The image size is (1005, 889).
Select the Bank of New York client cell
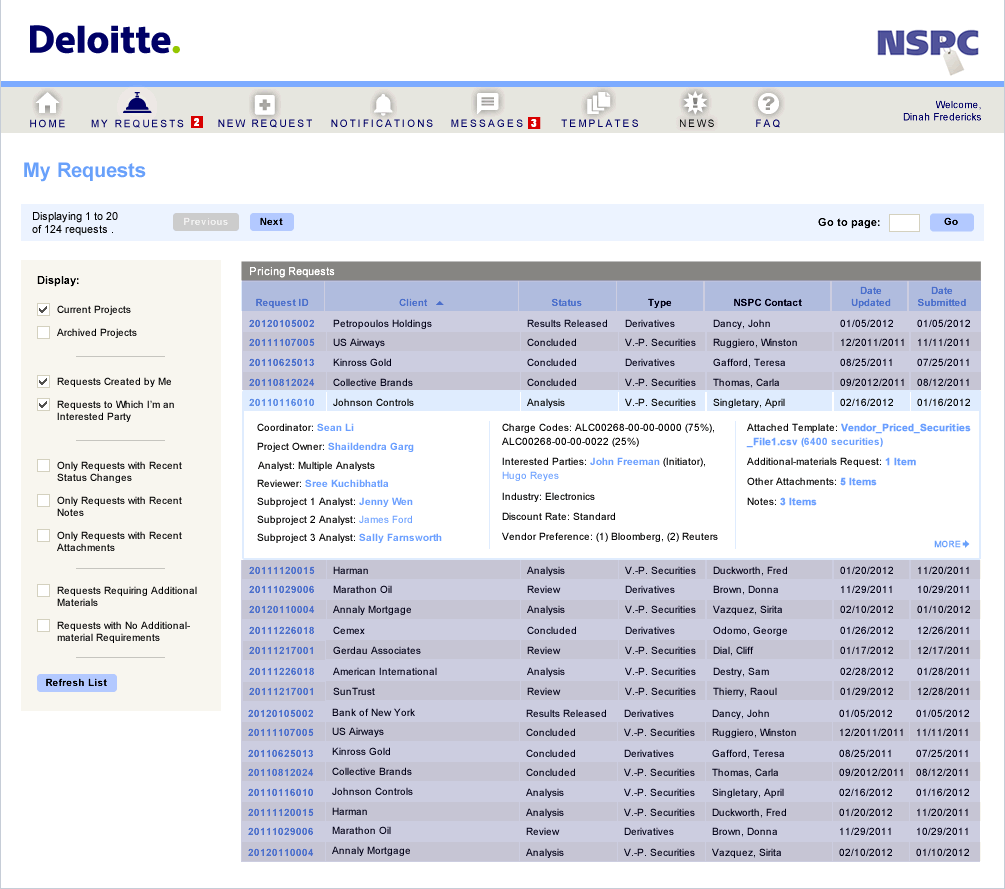tap(374, 713)
